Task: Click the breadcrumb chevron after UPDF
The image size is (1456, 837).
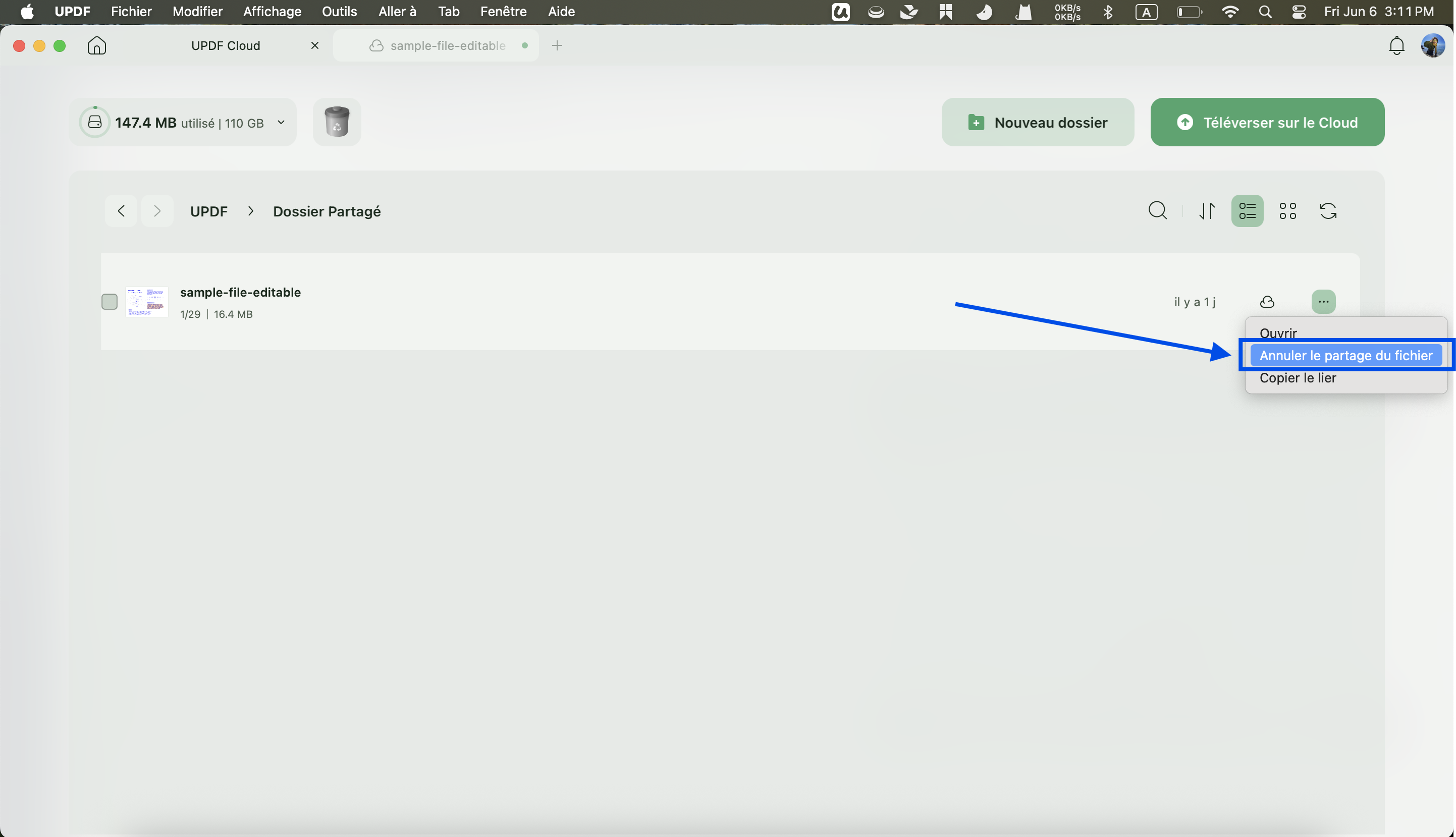Action: point(250,211)
